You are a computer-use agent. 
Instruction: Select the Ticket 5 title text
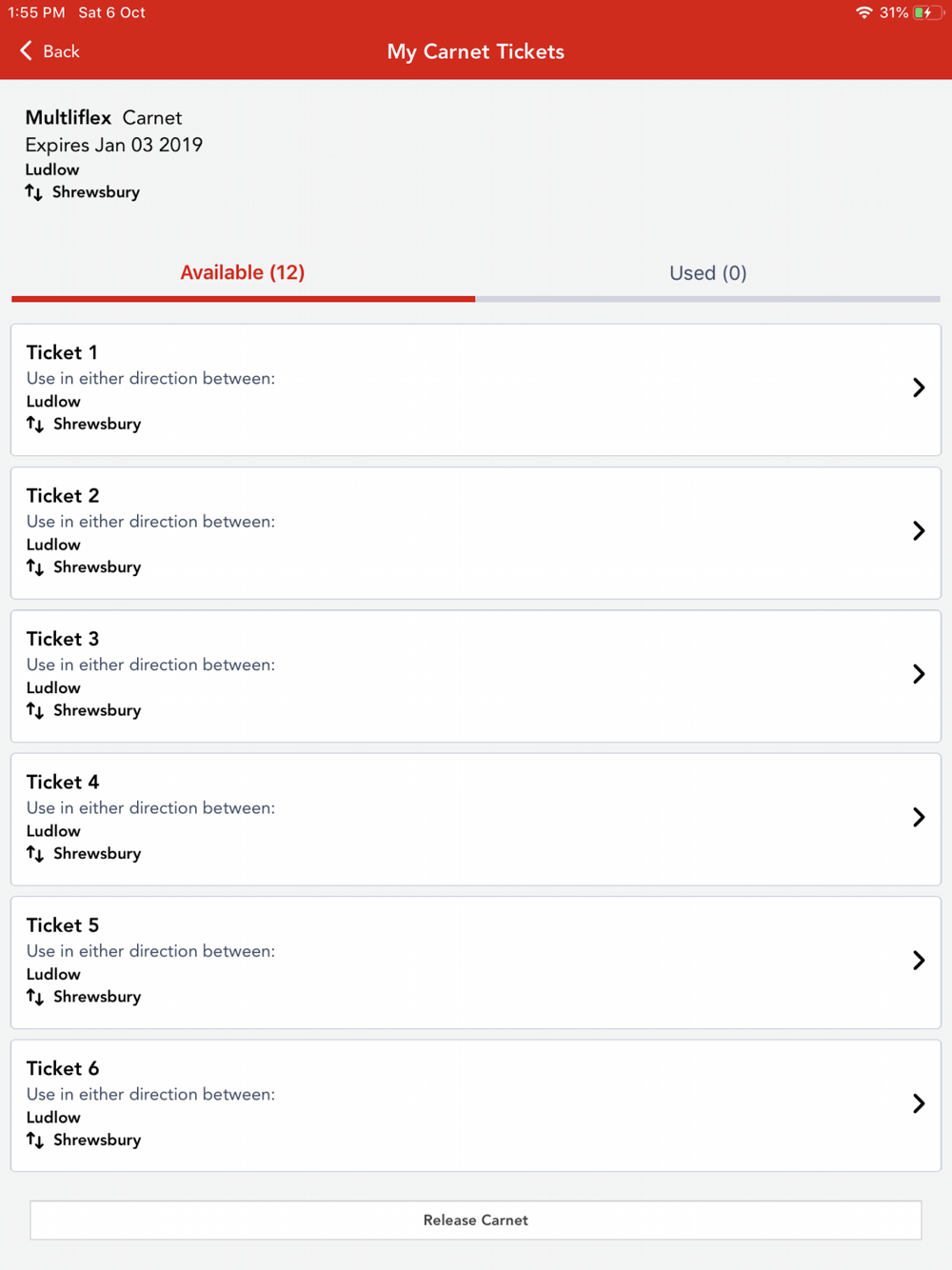pyautogui.click(x=63, y=925)
